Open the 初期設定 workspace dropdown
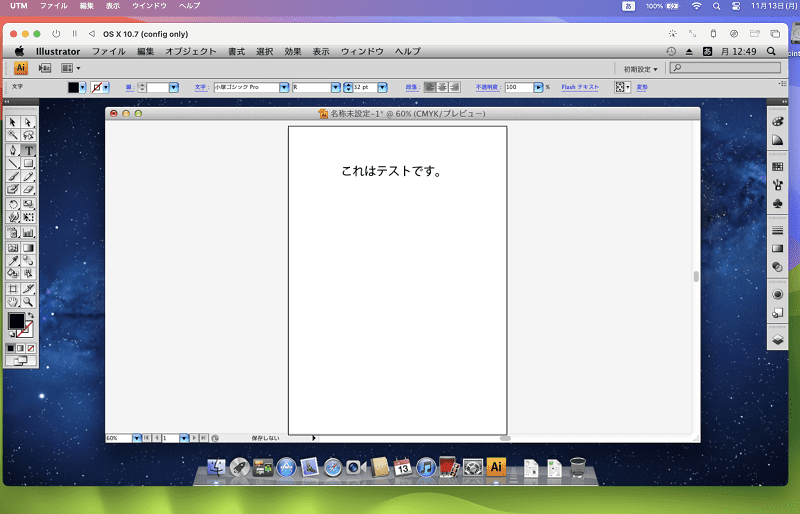Screen dimensions: 800x514 [640, 69]
